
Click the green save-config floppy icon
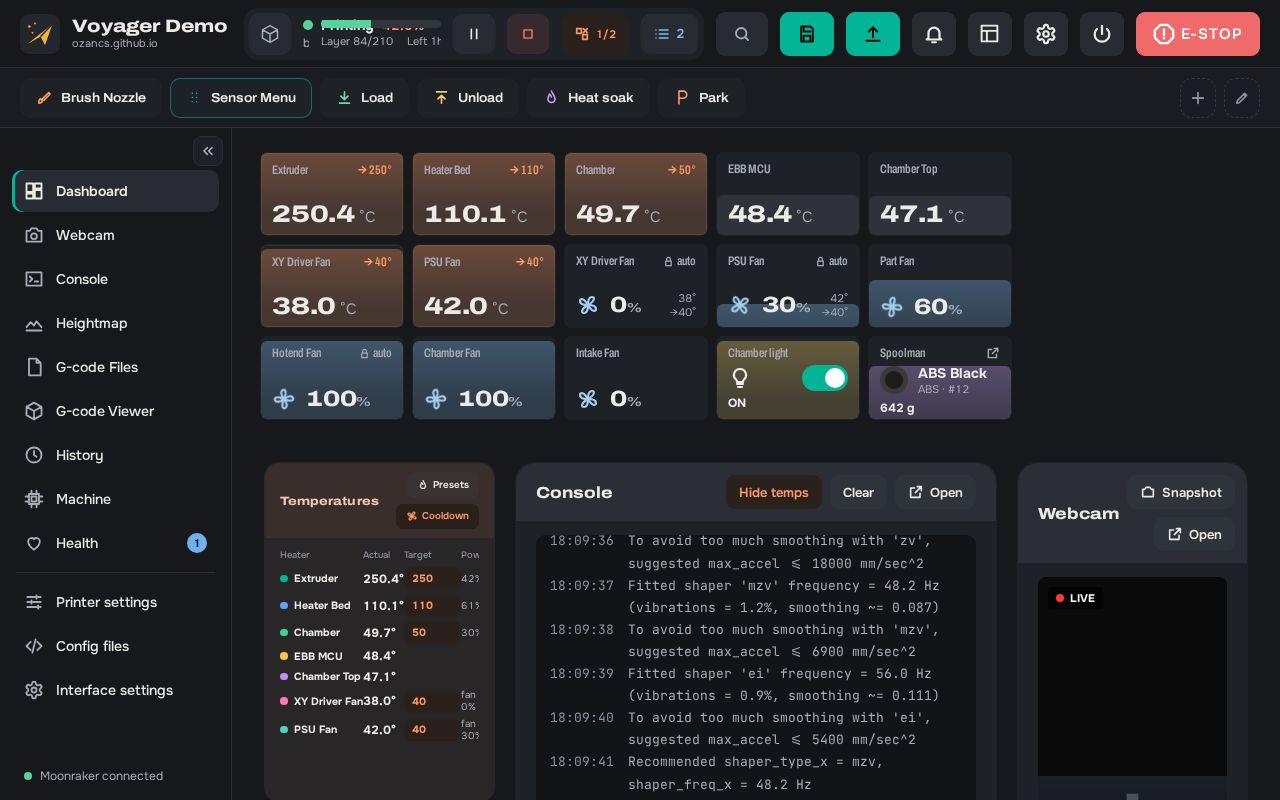tap(807, 34)
